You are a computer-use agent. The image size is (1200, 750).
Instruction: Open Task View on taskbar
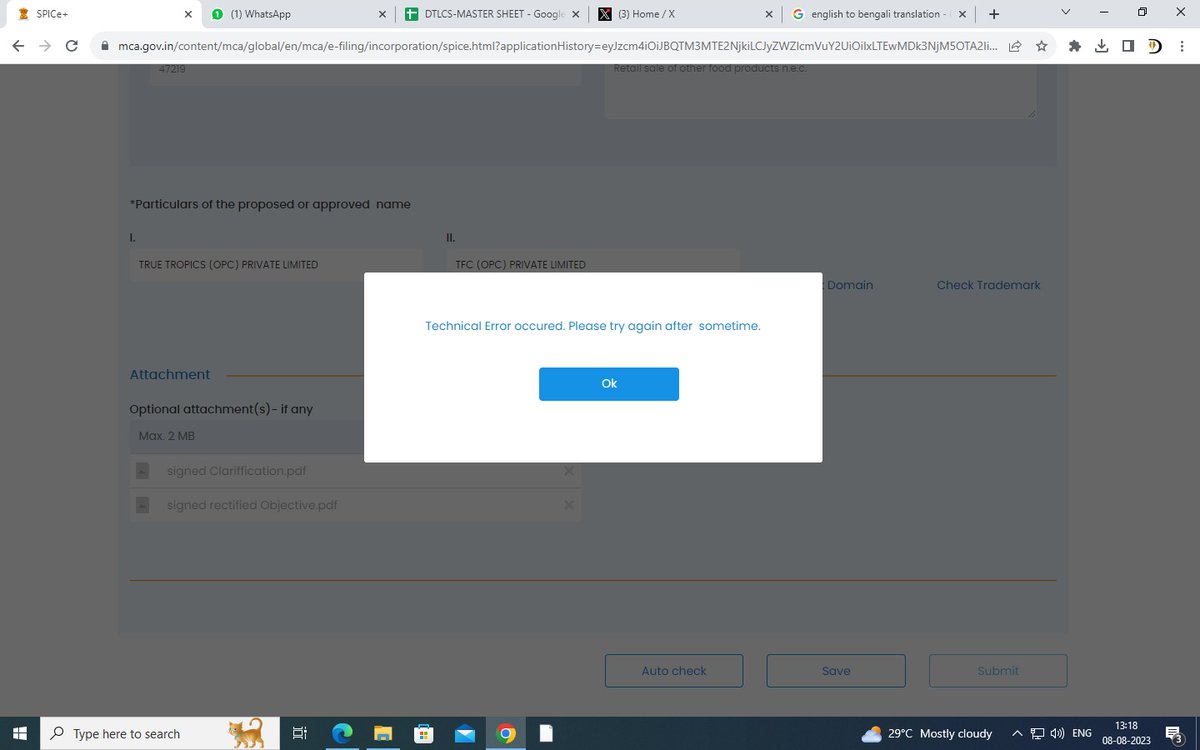tap(299, 733)
